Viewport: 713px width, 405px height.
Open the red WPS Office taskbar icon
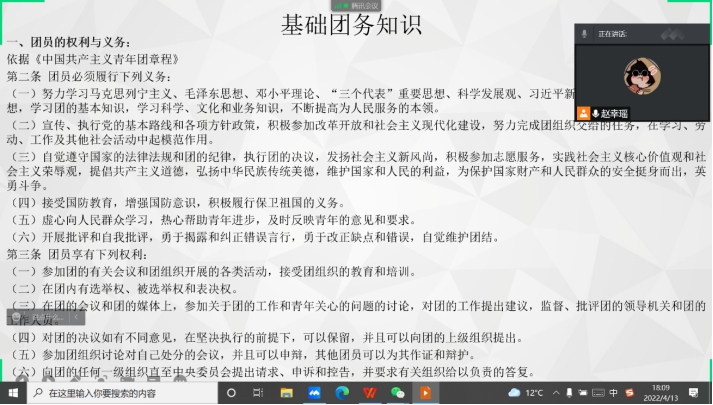pyautogui.click(x=370, y=393)
